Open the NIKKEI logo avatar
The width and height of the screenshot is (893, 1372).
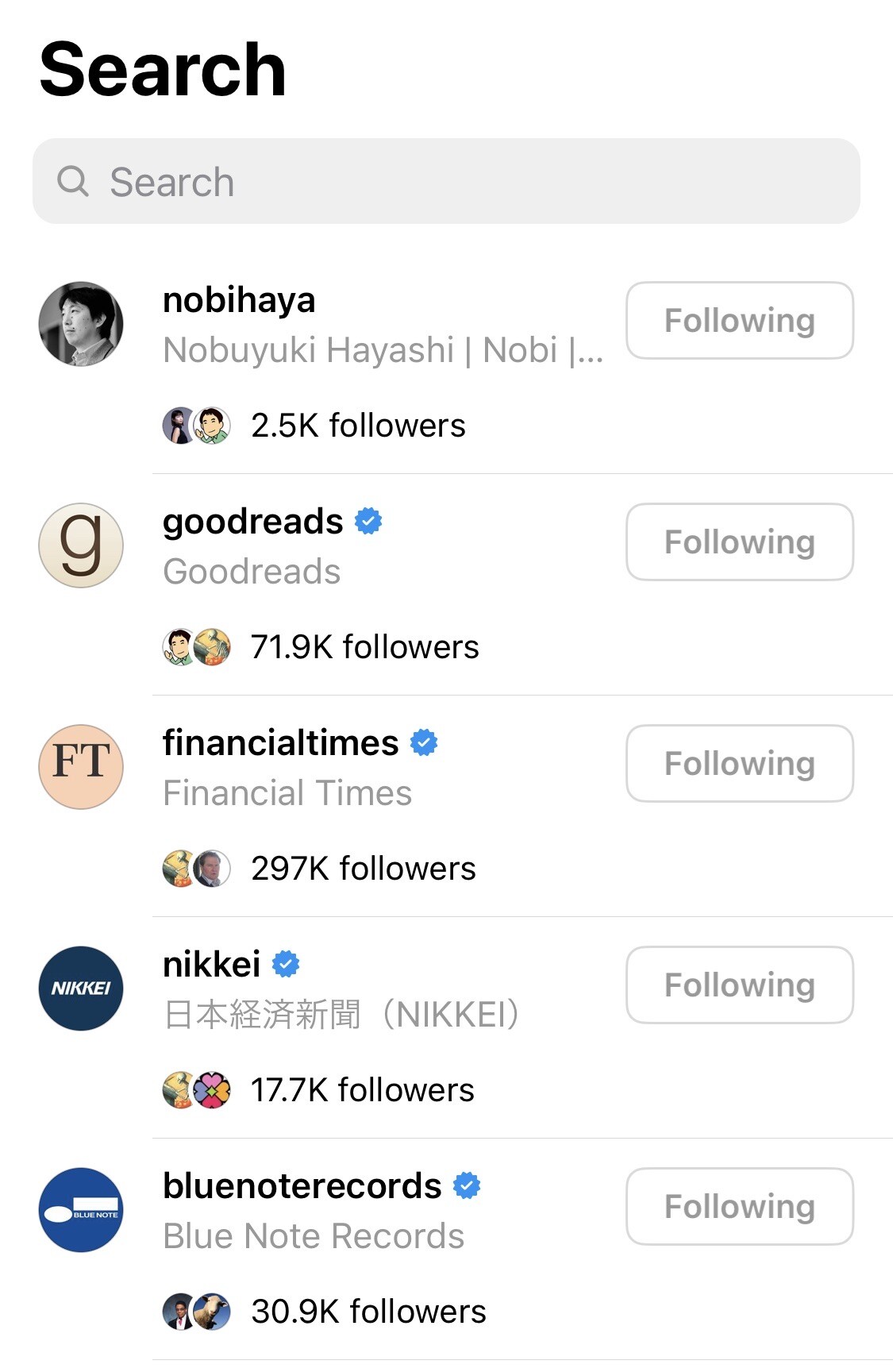(x=81, y=989)
